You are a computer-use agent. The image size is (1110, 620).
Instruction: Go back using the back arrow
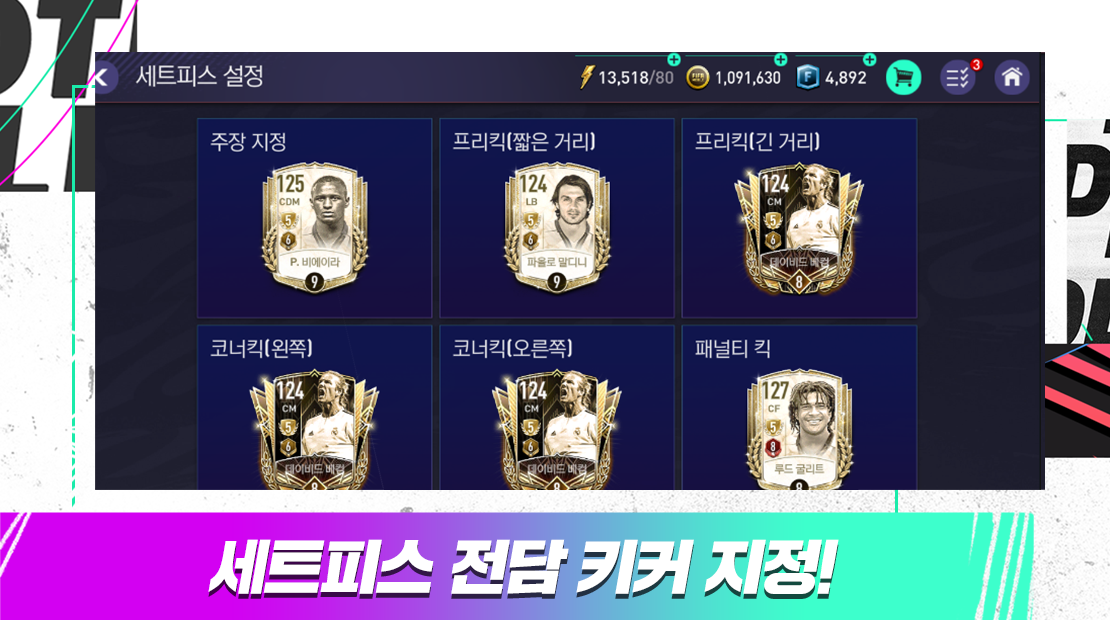pos(105,77)
